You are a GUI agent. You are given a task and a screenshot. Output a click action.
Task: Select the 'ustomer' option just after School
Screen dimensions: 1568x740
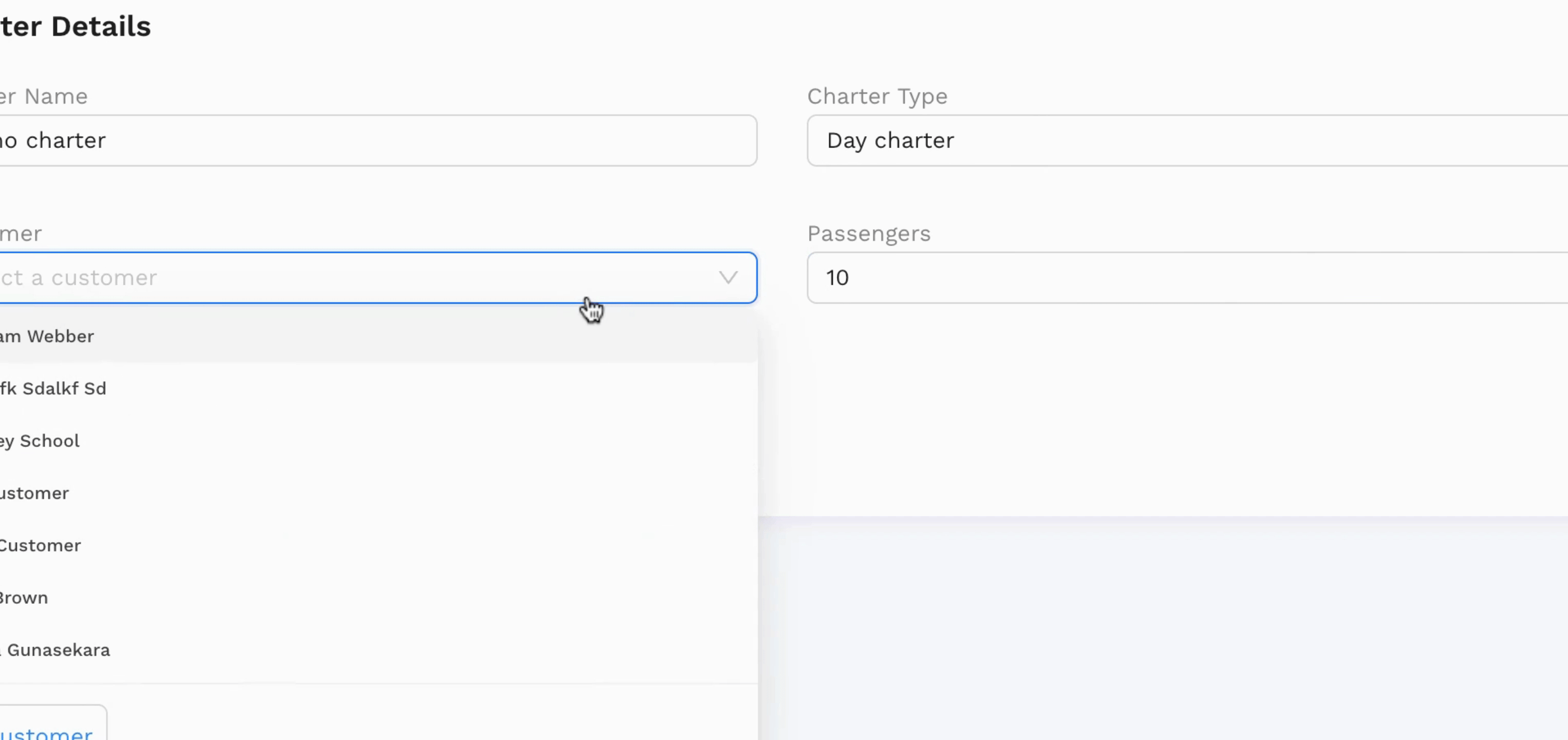[x=379, y=493]
